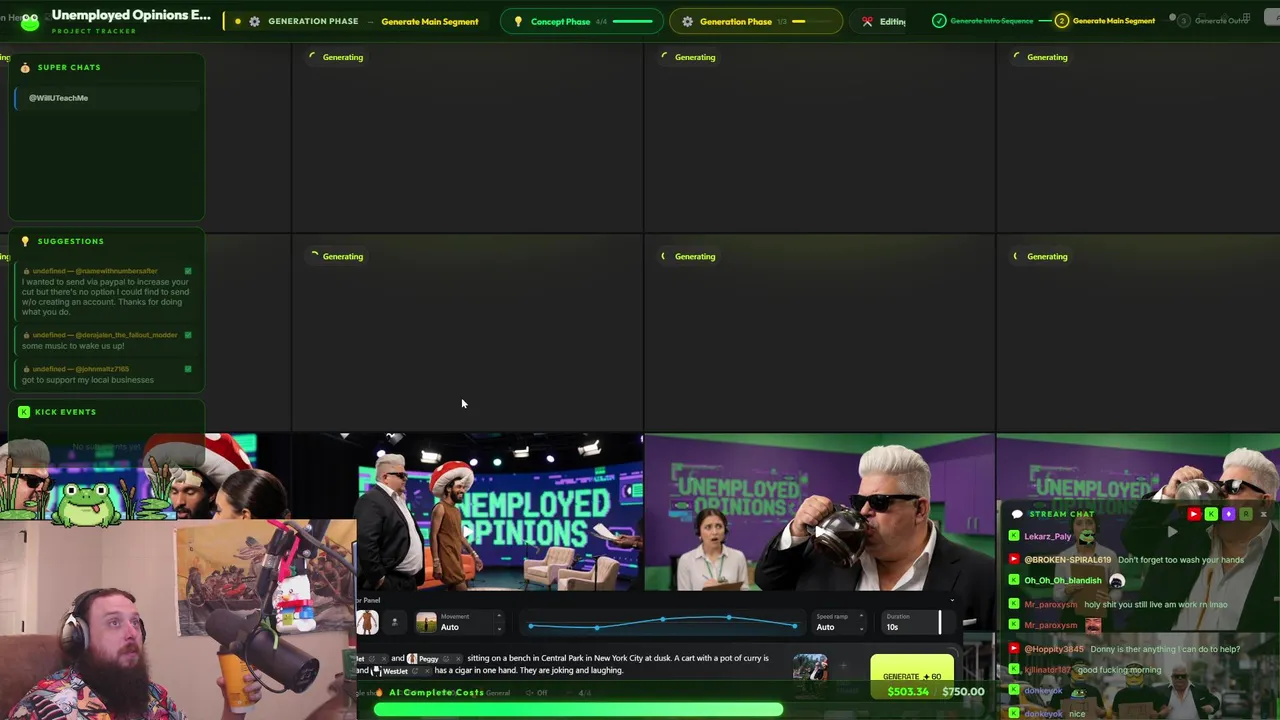
Task: Toggle checkbox on namewithnumbersafter suggestion
Action: pos(188,271)
